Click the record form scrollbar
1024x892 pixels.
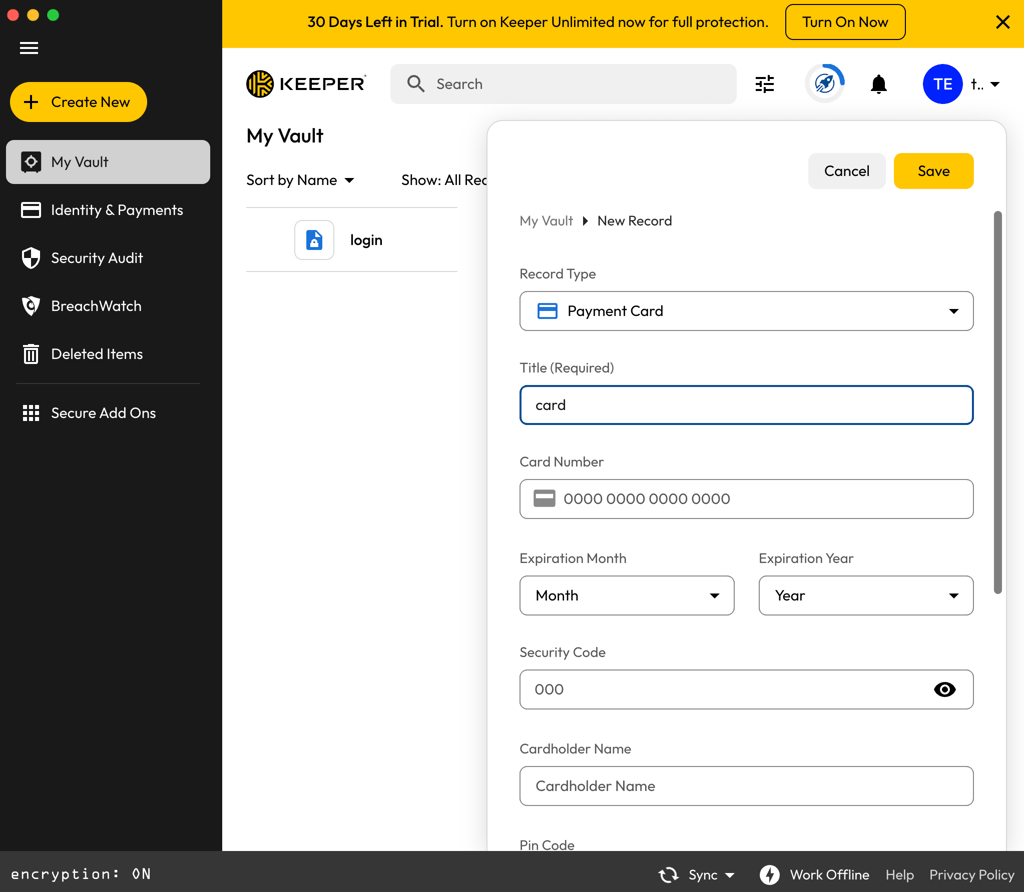pos(997,402)
